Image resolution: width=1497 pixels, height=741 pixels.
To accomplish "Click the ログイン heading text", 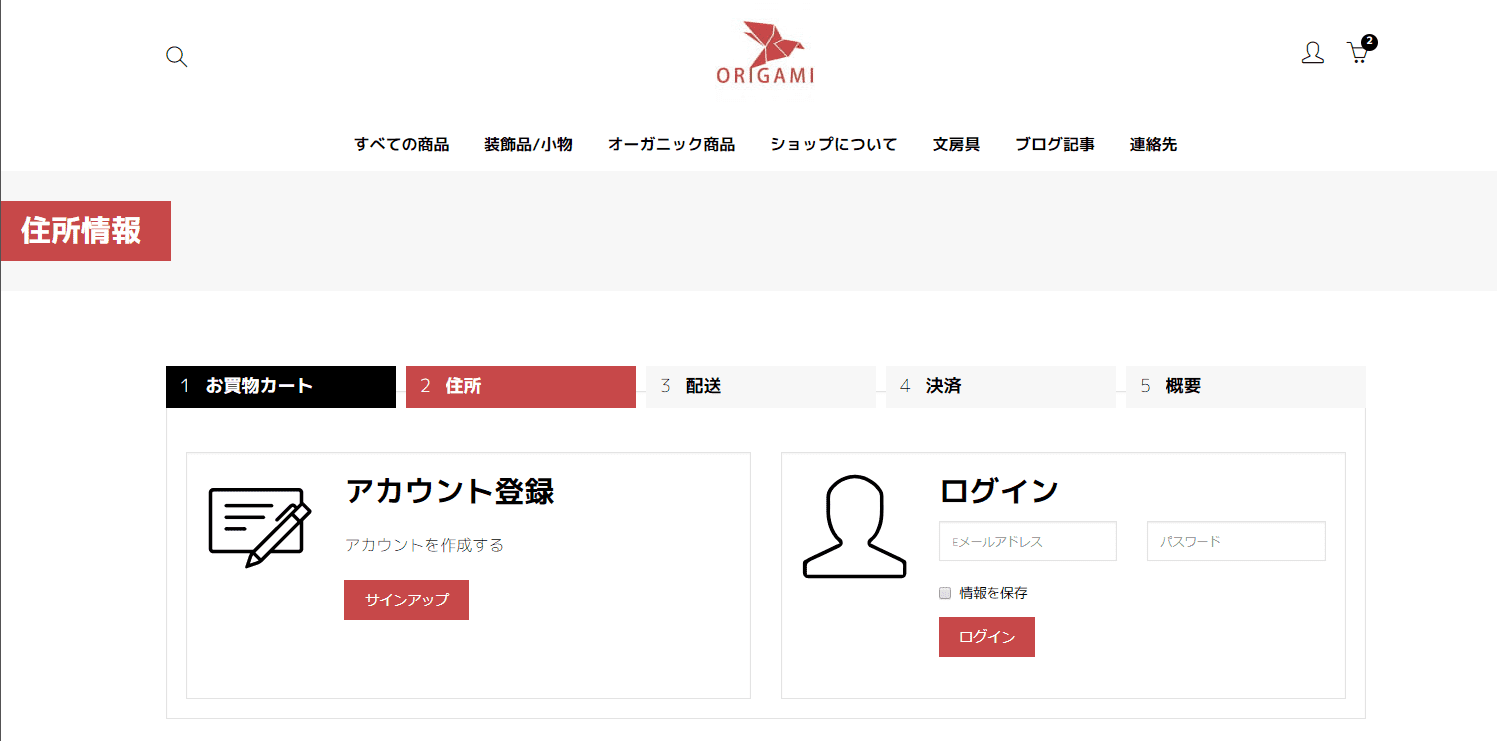I will [x=999, y=491].
